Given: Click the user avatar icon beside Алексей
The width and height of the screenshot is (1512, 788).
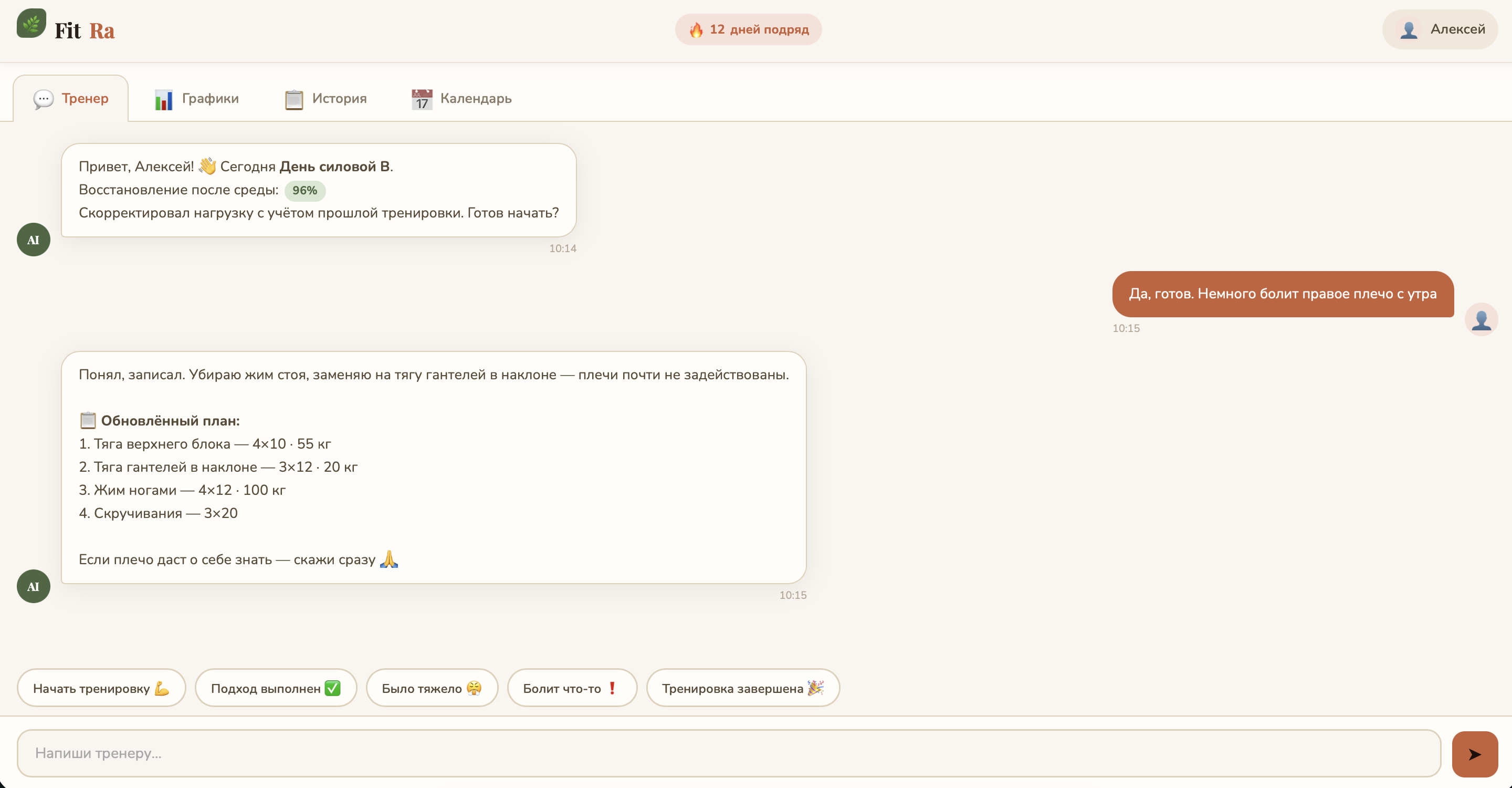Looking at the screenshot, I should tap(1409, 29).
